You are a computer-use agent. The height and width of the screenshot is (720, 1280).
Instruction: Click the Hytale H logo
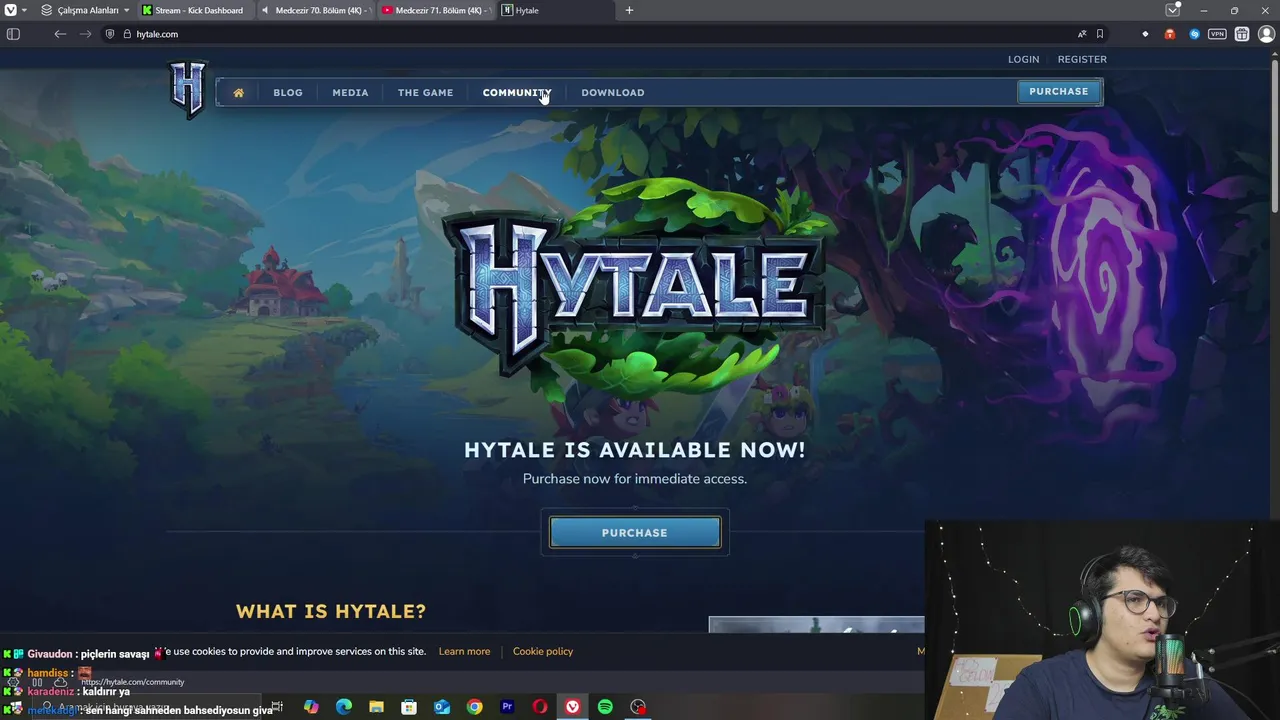[188, 89]
